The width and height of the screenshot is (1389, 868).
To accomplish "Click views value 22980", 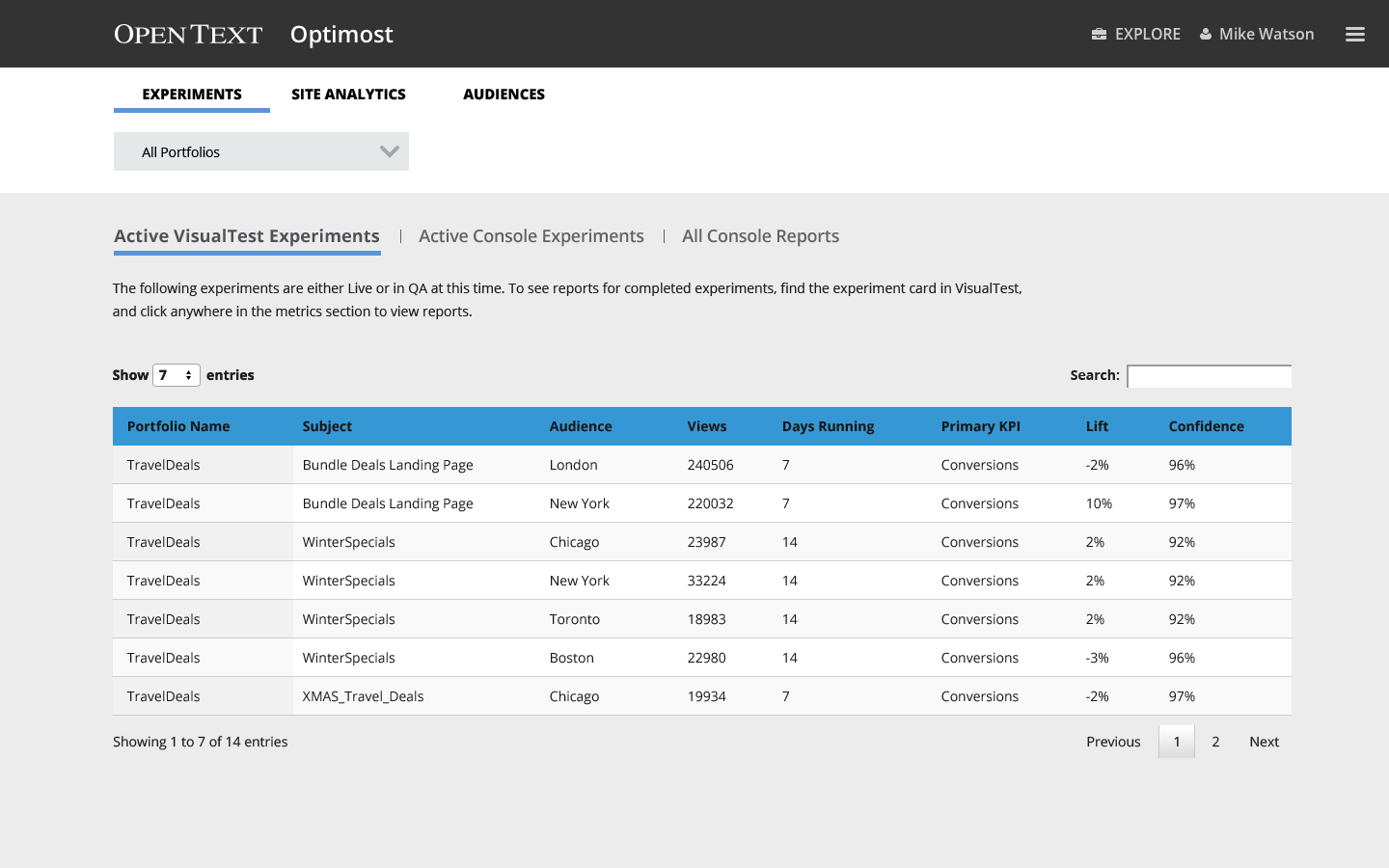I will [x=707, y=658].
